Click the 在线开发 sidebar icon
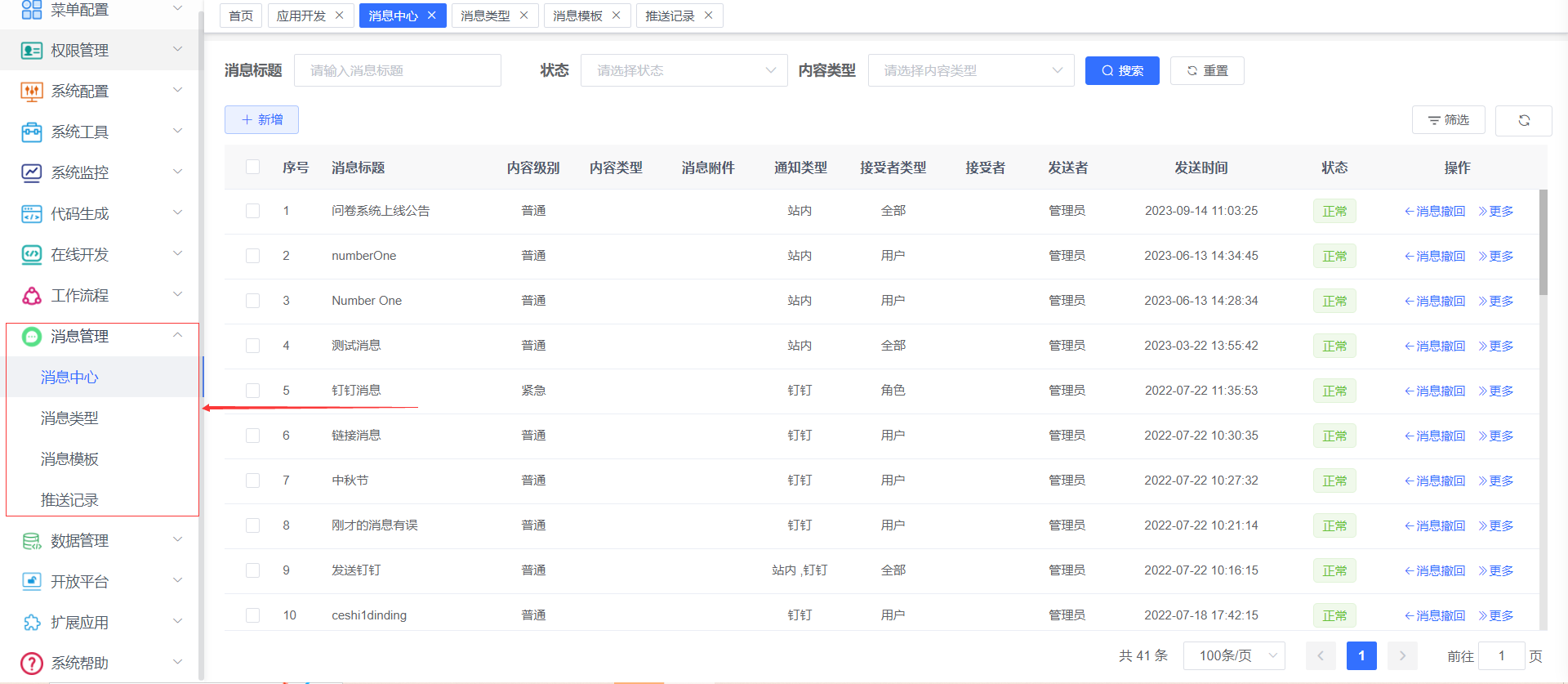Screen dimensions: 1568x684 [x=32, y=255]
